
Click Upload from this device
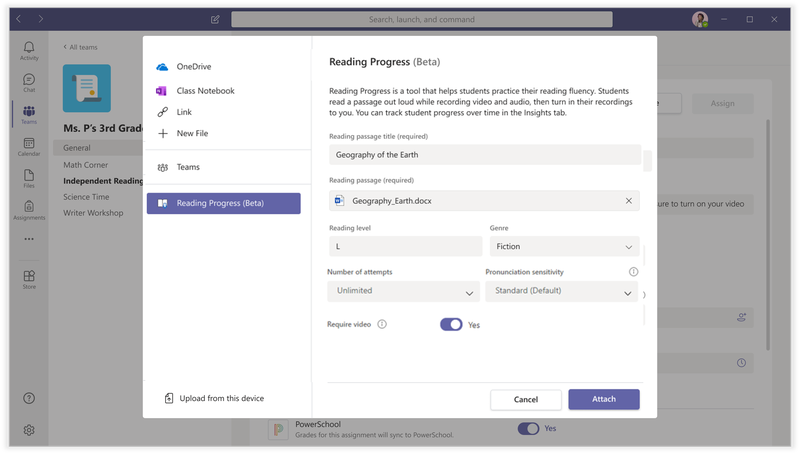221,398
